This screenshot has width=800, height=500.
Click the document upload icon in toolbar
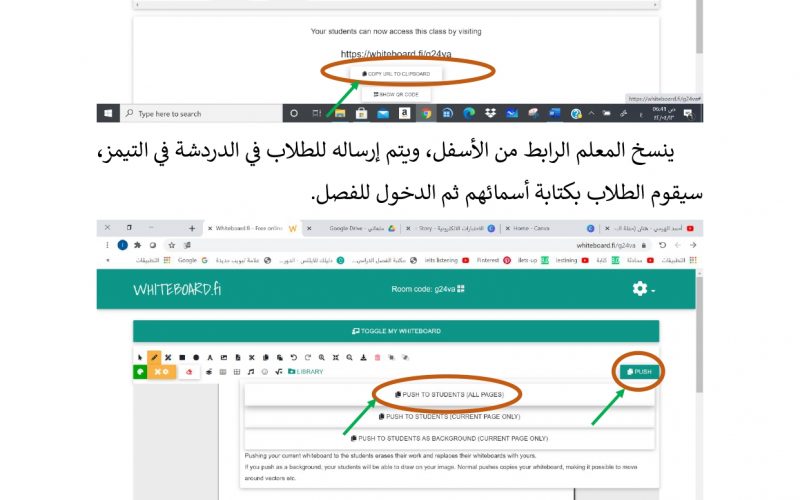coord(238,358)
